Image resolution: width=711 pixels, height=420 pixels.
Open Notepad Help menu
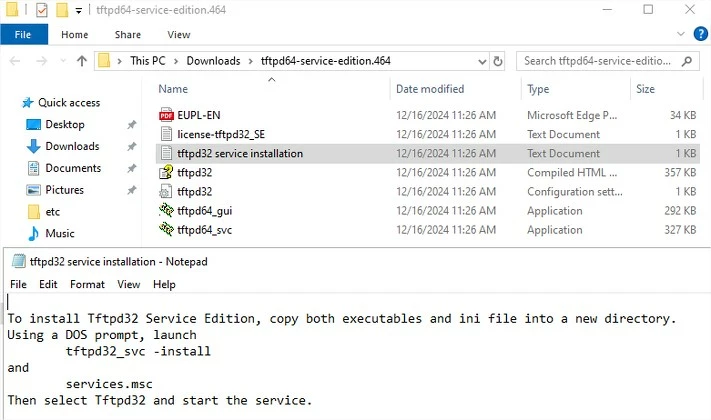click(x=164, y=284)
